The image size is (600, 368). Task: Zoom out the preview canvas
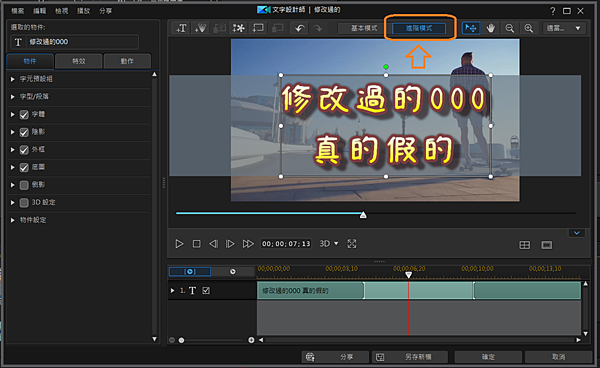[x=509, y=28]
